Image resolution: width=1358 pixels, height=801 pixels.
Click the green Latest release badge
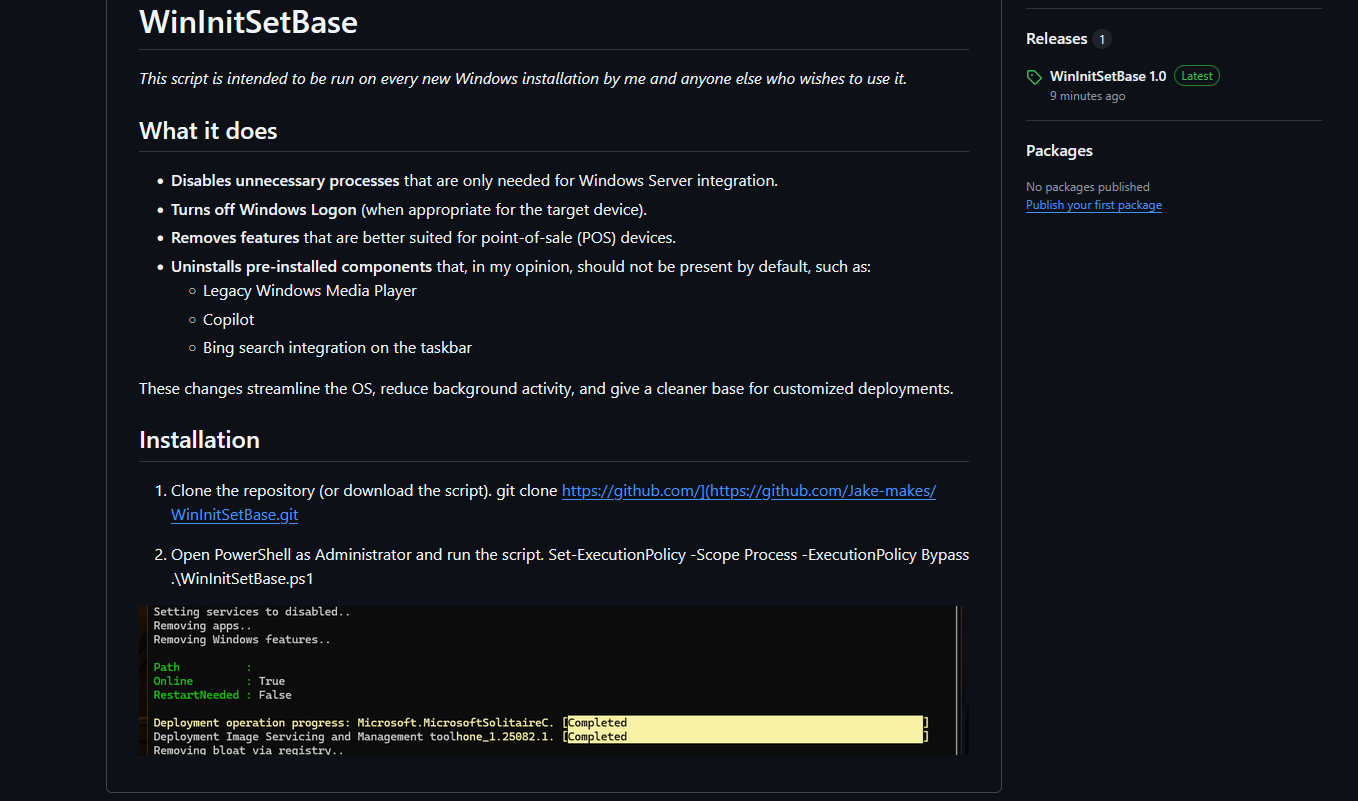1196,76
